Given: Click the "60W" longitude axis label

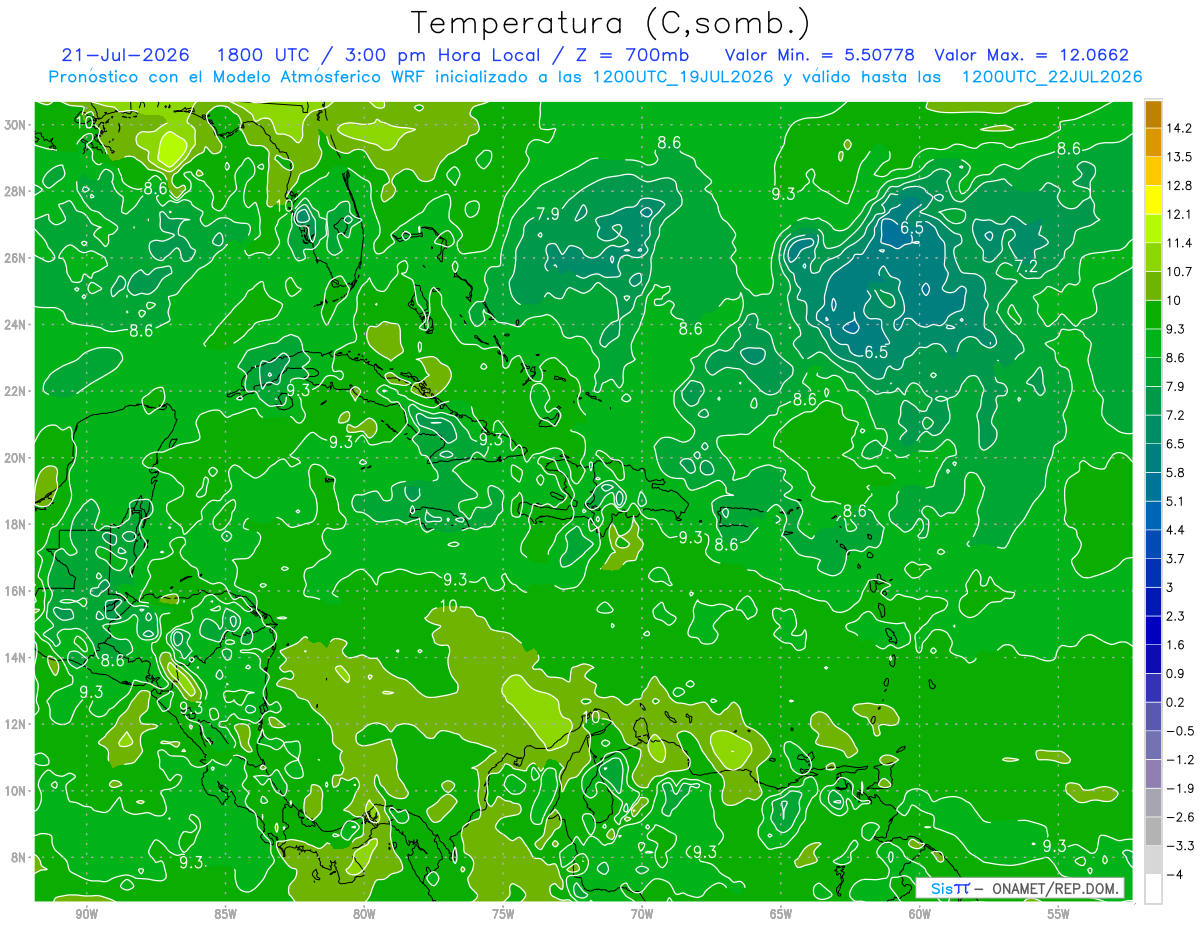Looking at the screenshot, I should (920, 914).
